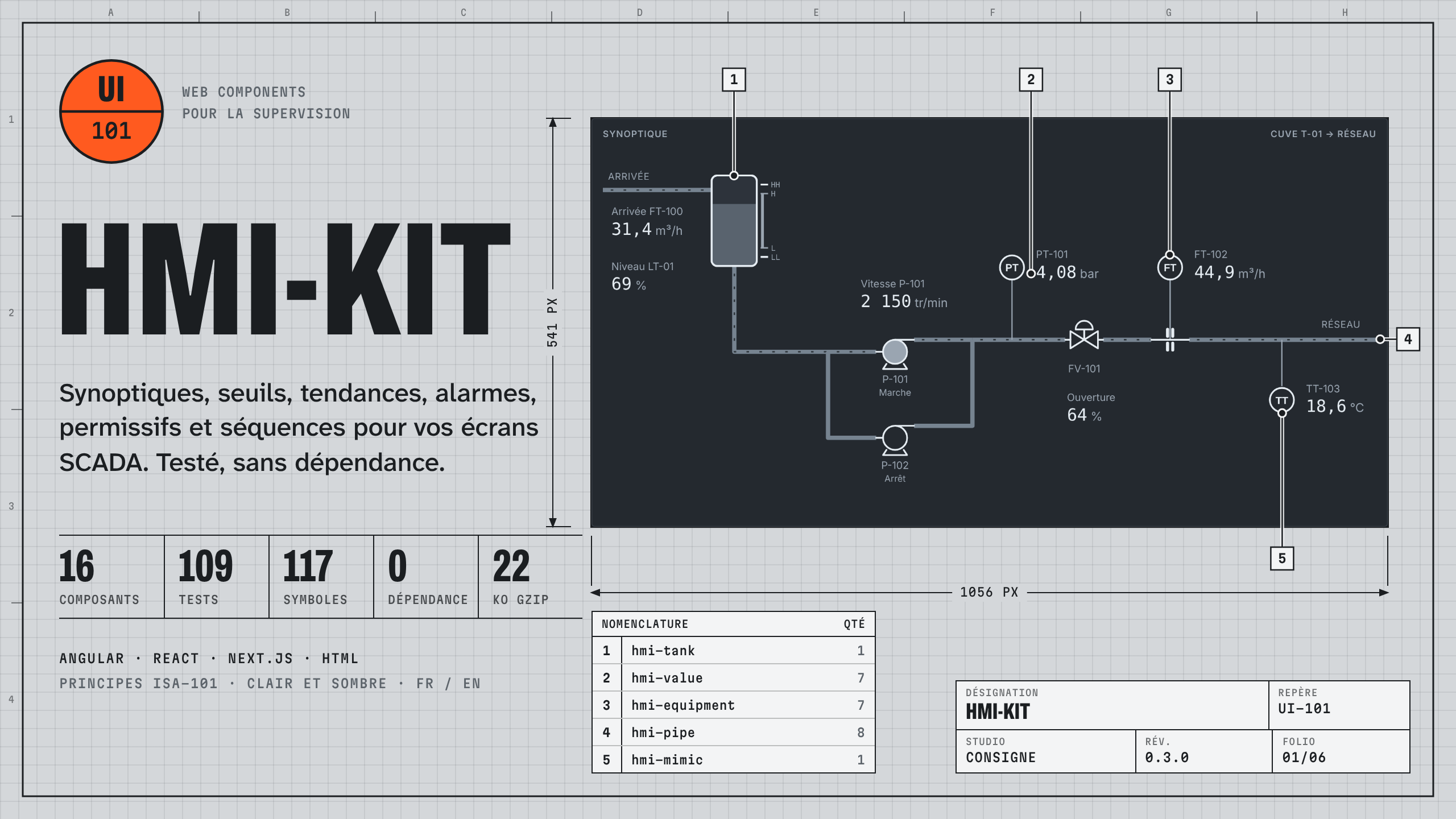This screenshot has width=1456, height=819.
Task: Click the FV-101 control valve symbol
Action: [x=1084, y=335]
